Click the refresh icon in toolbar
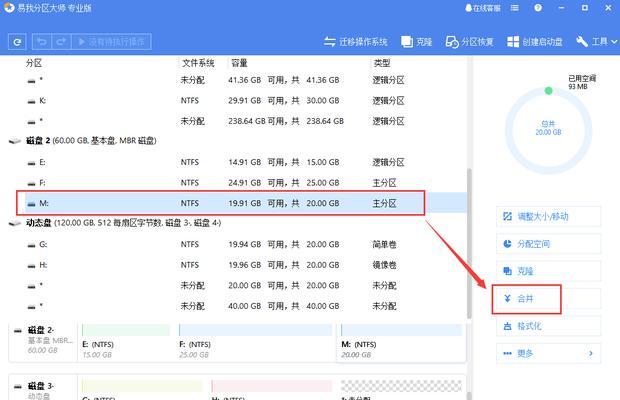The height and width of the screenshot is (400, 620). [x=17, y=42]
